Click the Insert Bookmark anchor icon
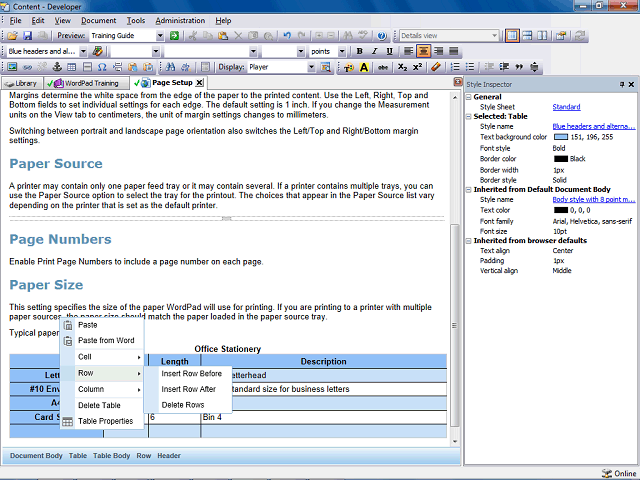 click(x=57, y=67)
